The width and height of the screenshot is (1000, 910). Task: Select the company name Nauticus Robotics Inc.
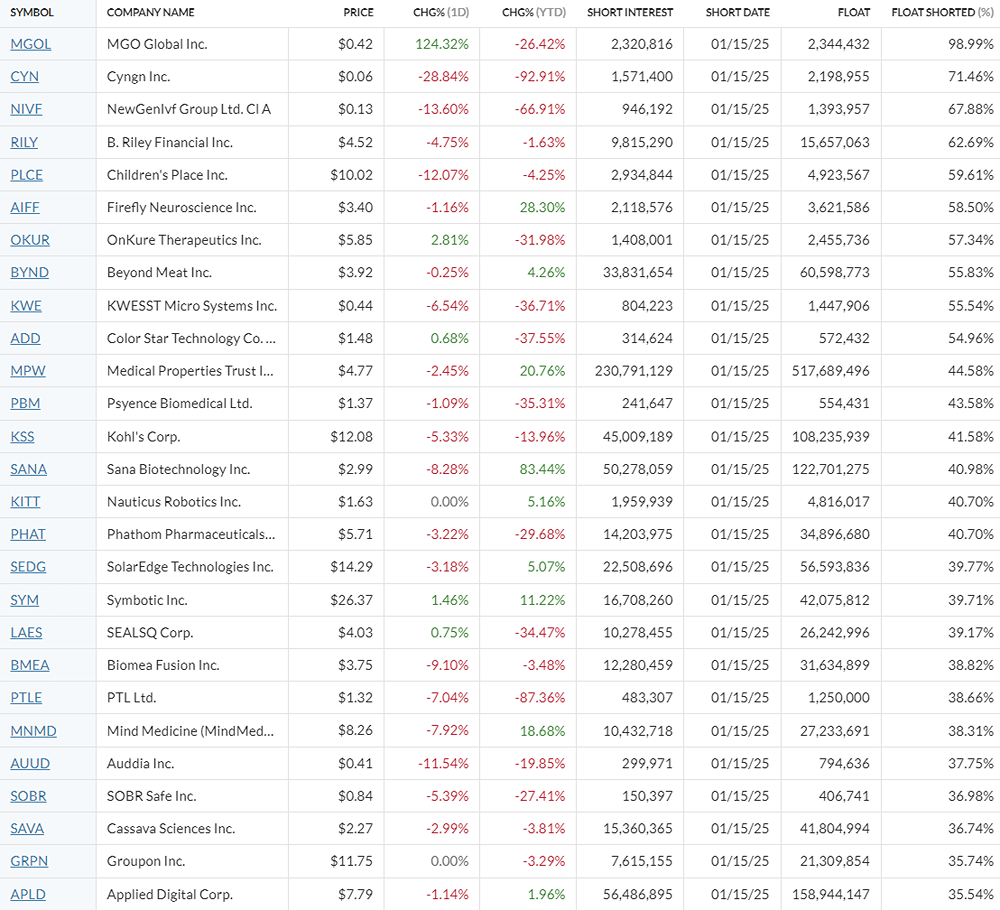coord(174,502)
